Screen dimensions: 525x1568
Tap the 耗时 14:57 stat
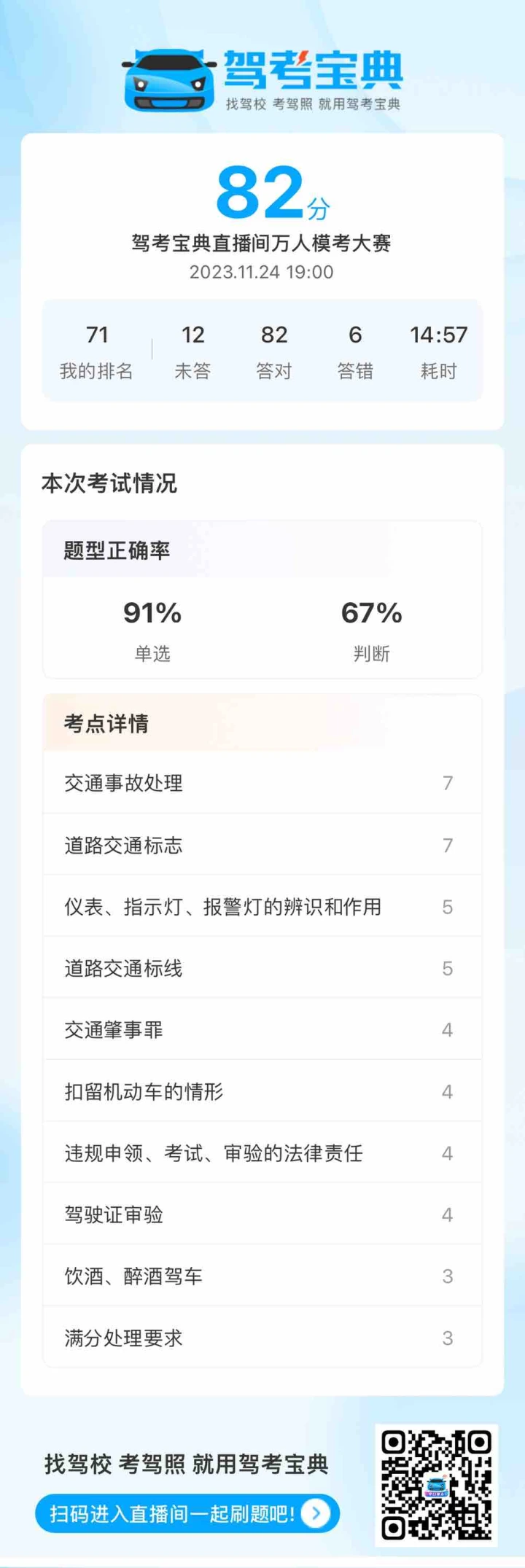tap(438, 352)
